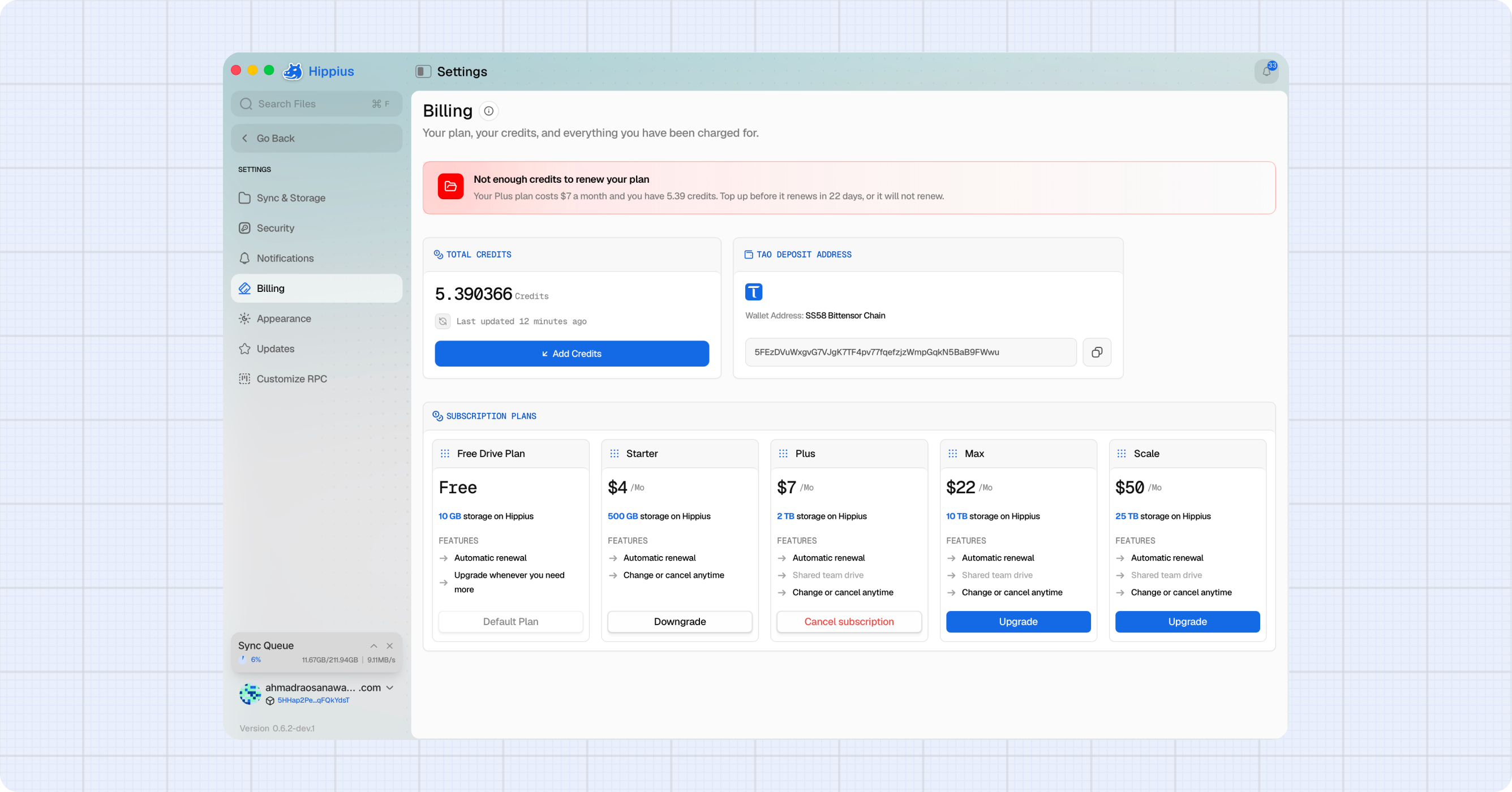Click the grid dots icon on the Starter plan

(x=614, y=454)
